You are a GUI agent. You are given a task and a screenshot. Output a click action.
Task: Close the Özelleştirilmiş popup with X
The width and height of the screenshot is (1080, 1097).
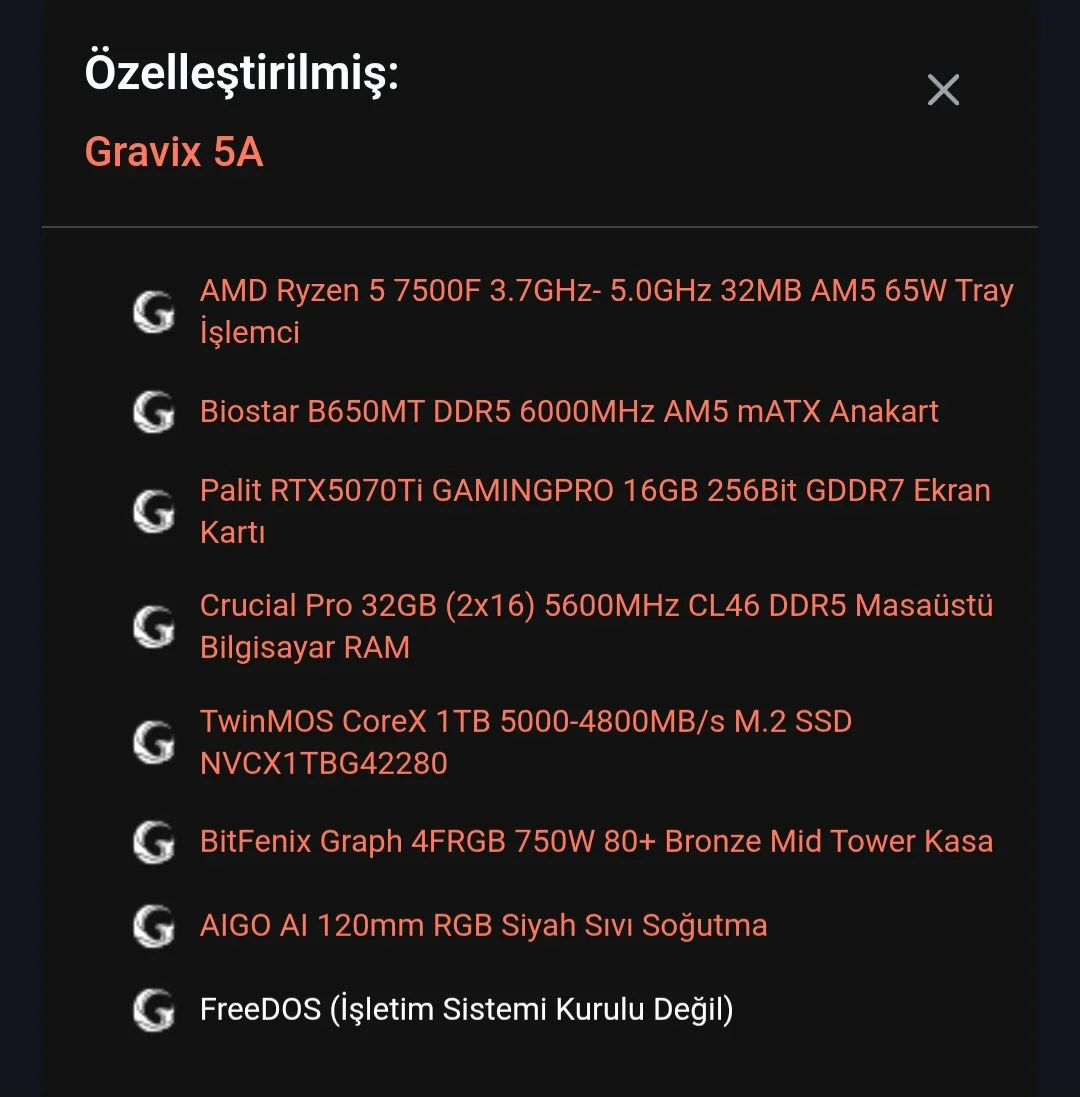click(x=943, y=90)
